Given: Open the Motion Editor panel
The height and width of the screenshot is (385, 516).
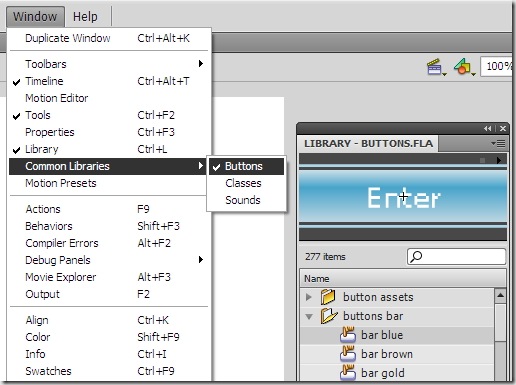Looking at the screenshot, I should [109, 98].
